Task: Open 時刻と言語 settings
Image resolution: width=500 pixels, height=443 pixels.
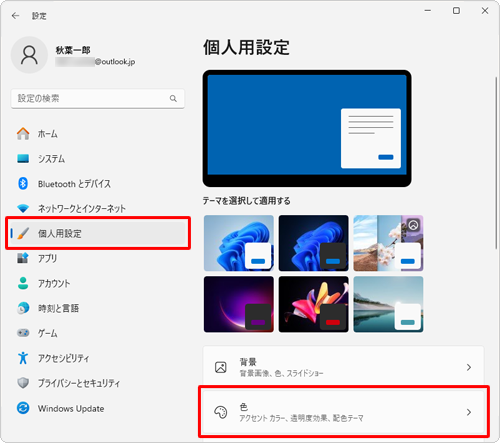Action: 98,308
